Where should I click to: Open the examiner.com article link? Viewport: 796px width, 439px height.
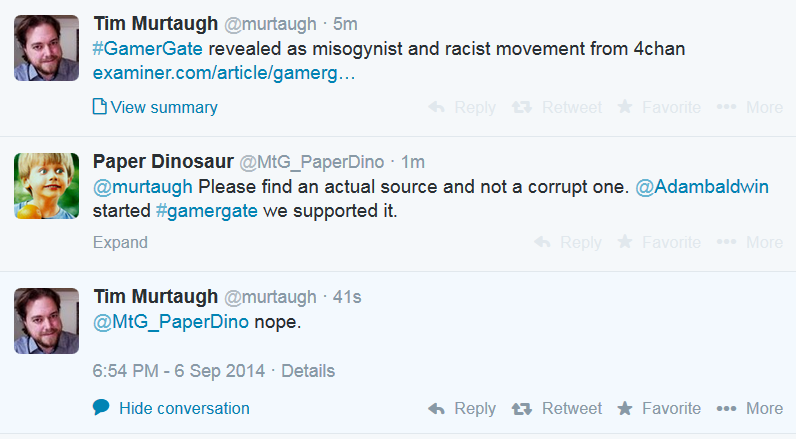pyautogui.click(x=223, y=73)
